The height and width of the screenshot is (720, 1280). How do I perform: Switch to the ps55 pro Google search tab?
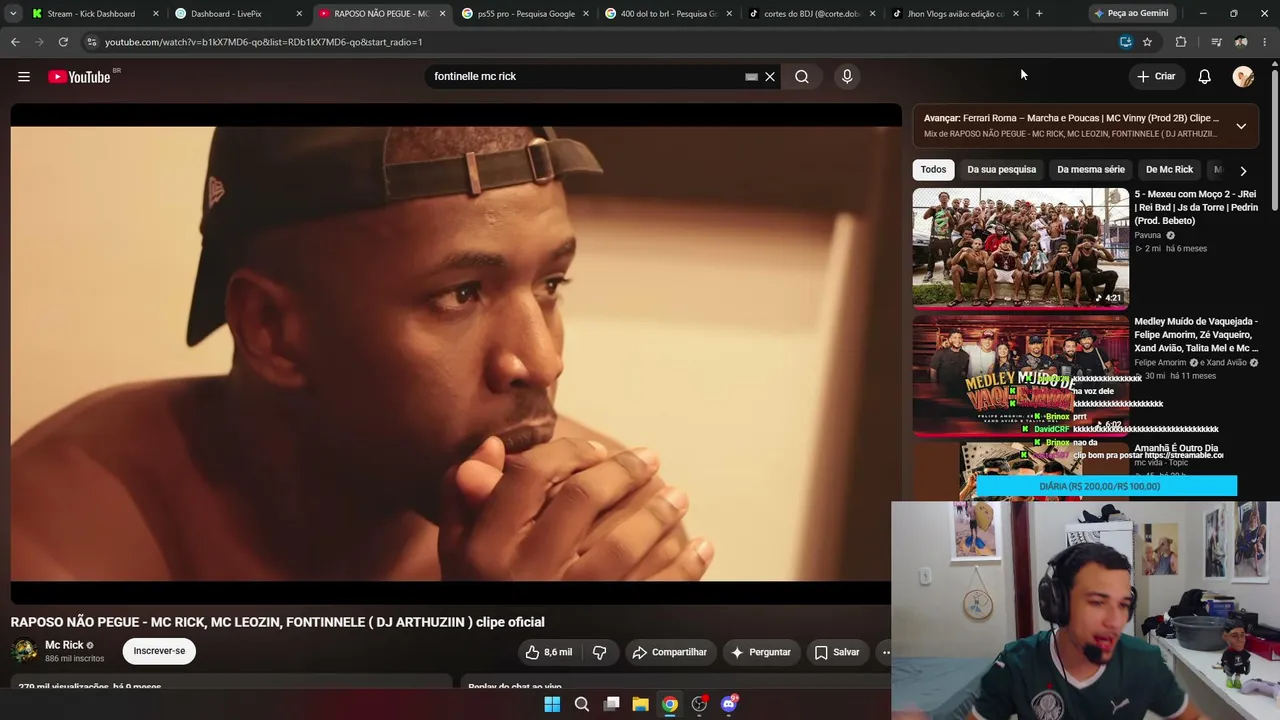[526, 14]
